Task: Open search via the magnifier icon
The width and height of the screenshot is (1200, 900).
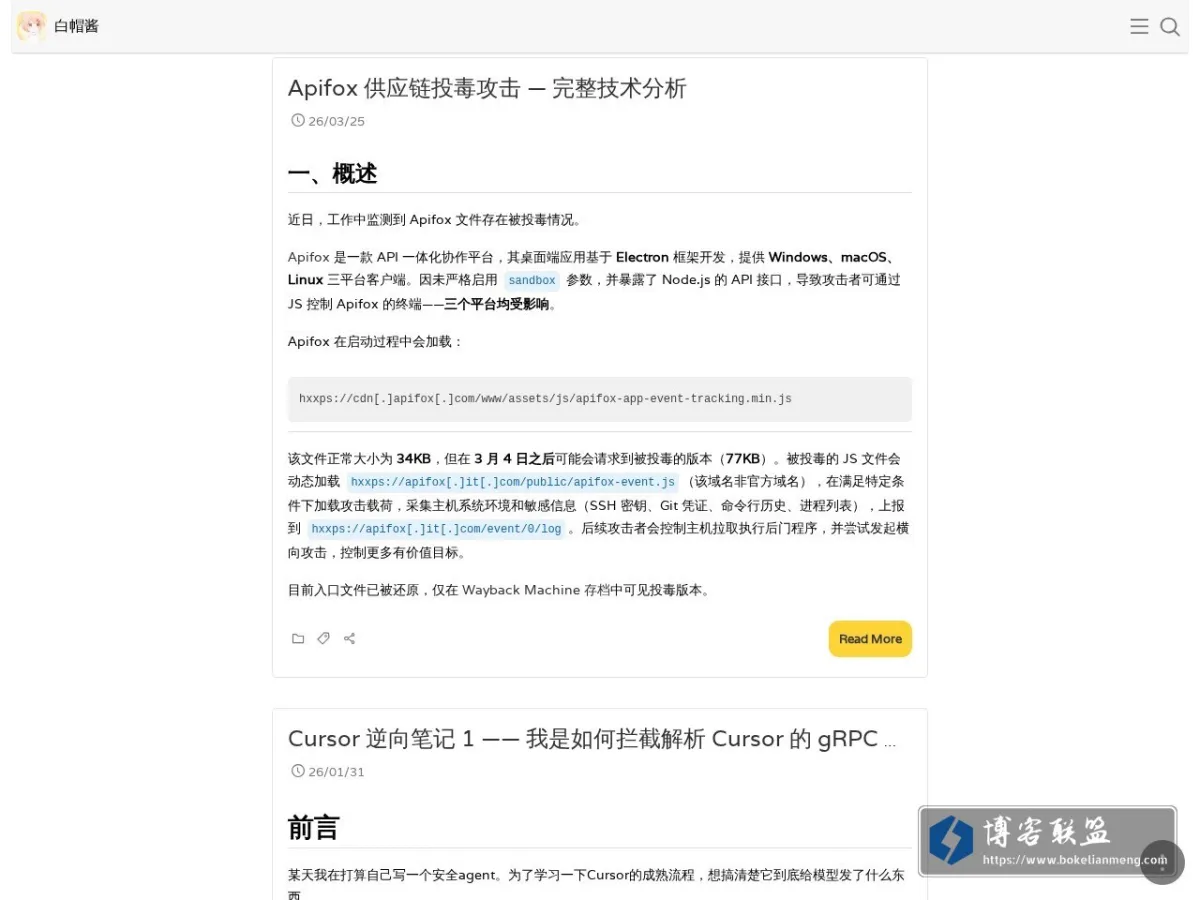Action: pos(1170,27)
